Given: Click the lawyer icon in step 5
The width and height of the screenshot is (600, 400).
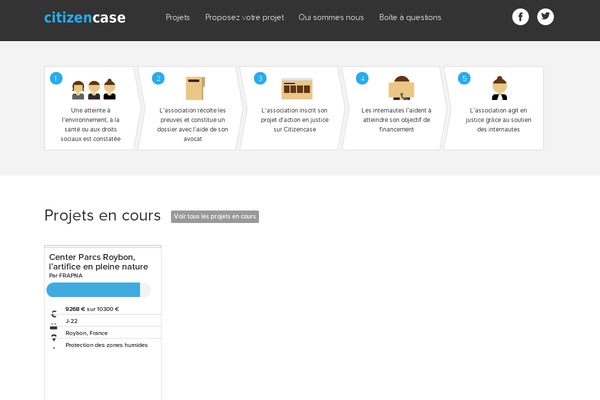Looking at the screenshot, I should click(499, 88).
